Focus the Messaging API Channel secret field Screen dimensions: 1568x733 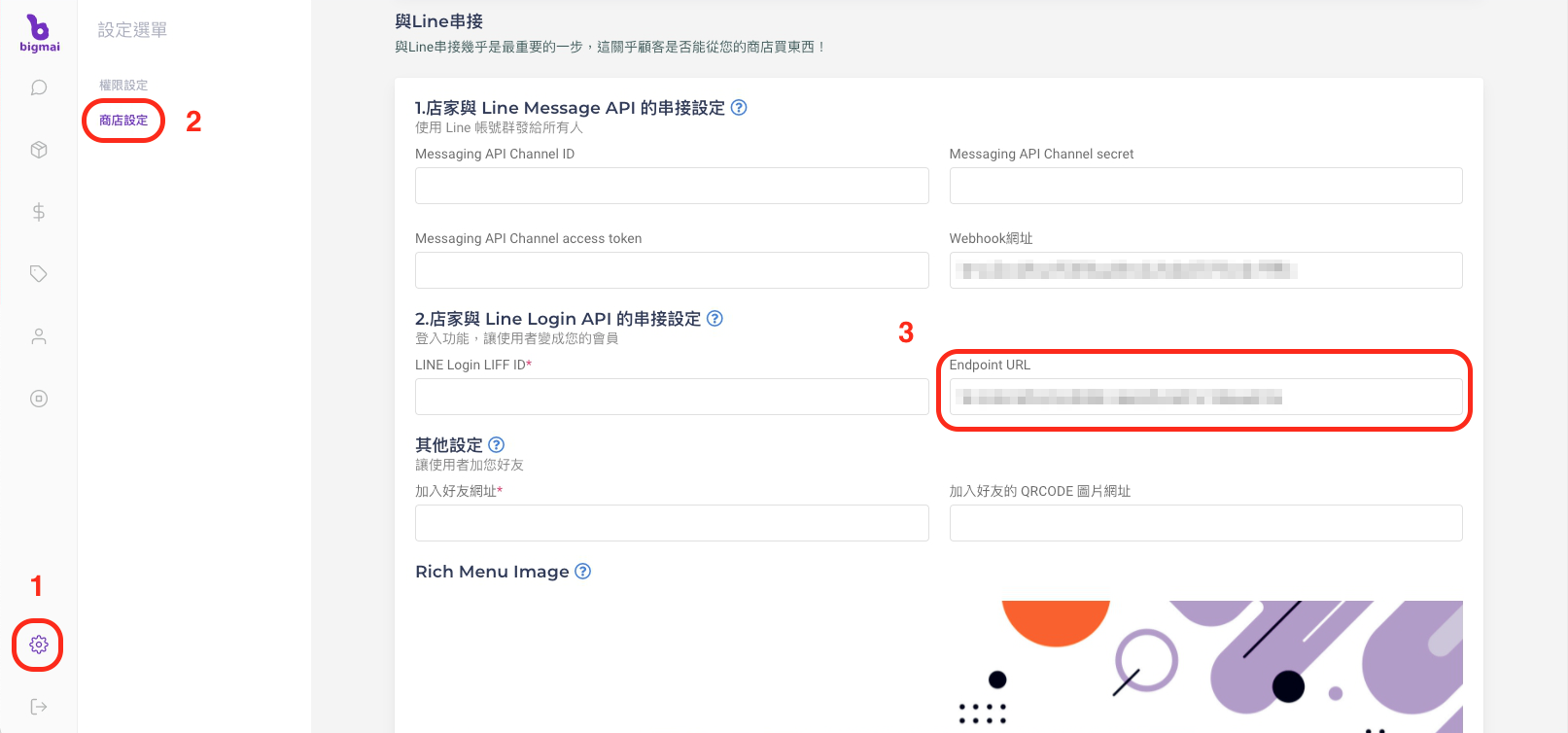[1205, 186]
